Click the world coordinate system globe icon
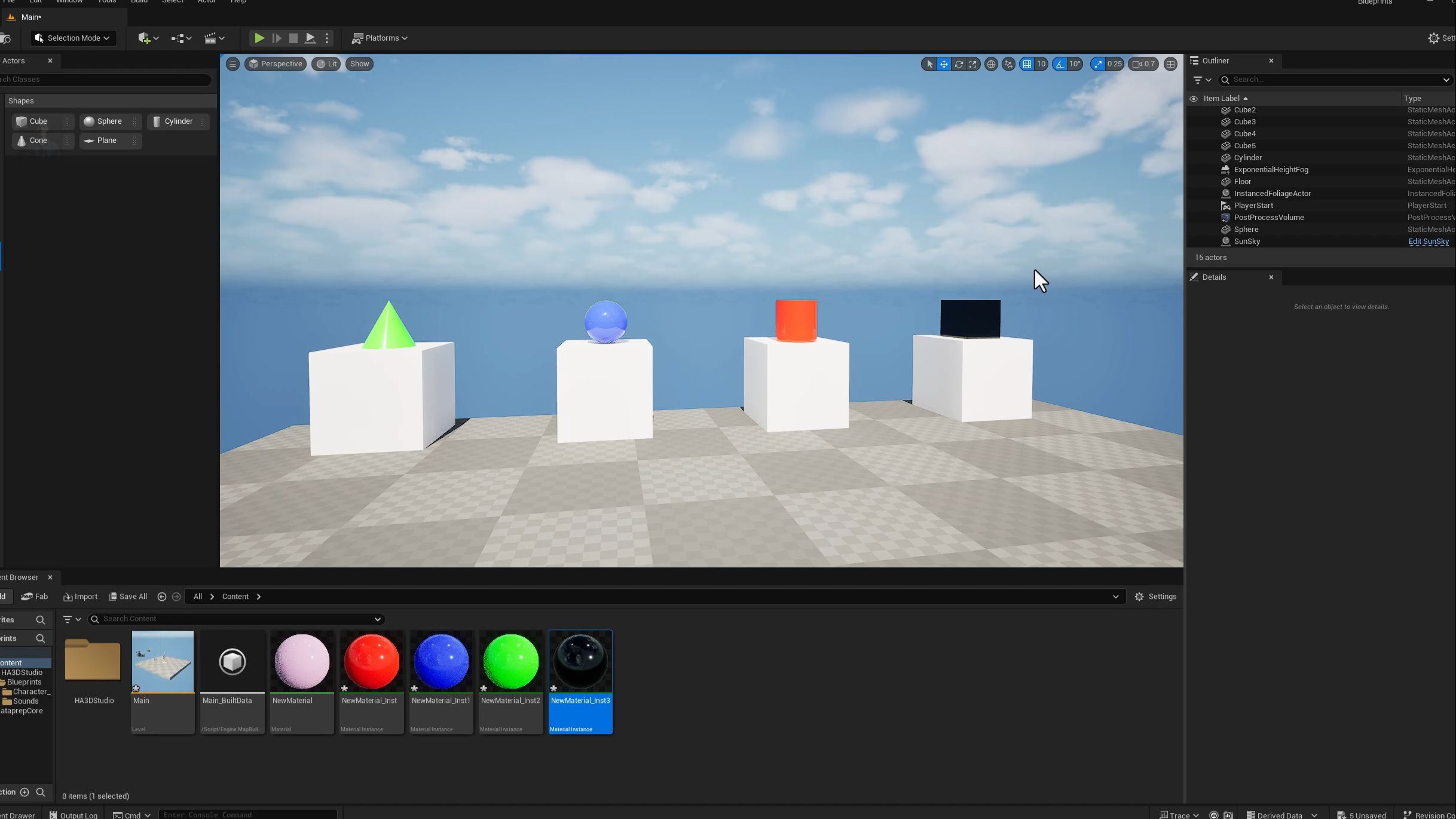 click(991, 64)
